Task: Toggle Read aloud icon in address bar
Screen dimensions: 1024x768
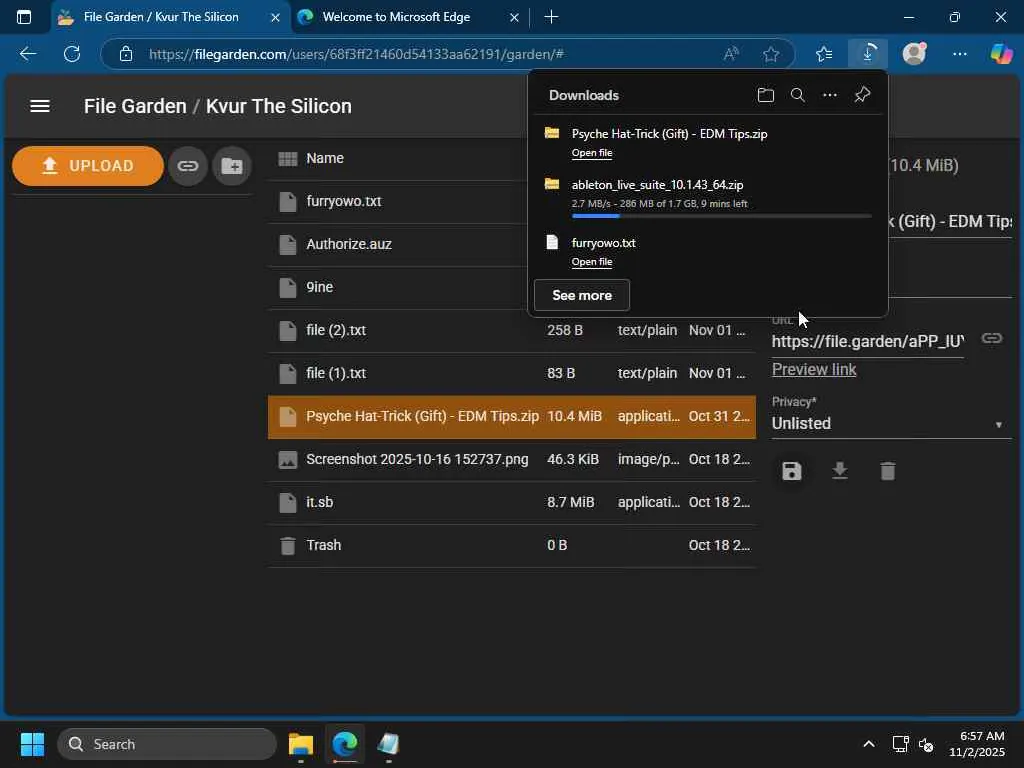Action: click(731, 54)
